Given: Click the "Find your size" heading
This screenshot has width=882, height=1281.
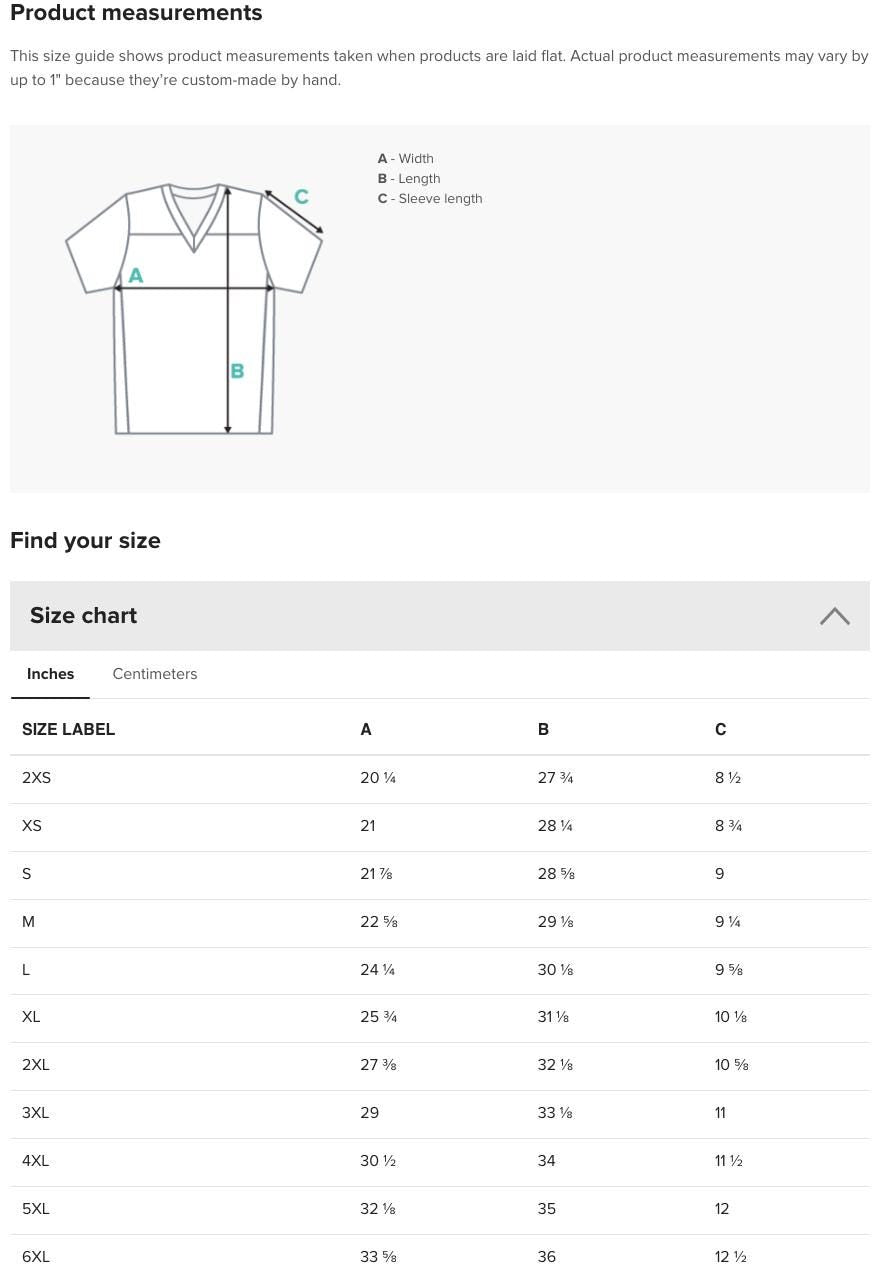Looking at the screenshot, I should coord(85,541).
